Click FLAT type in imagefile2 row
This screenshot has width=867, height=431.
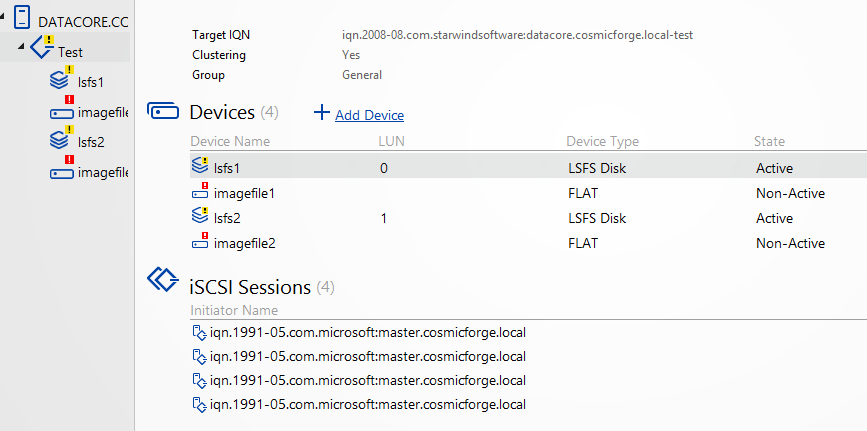pos(583,243)
